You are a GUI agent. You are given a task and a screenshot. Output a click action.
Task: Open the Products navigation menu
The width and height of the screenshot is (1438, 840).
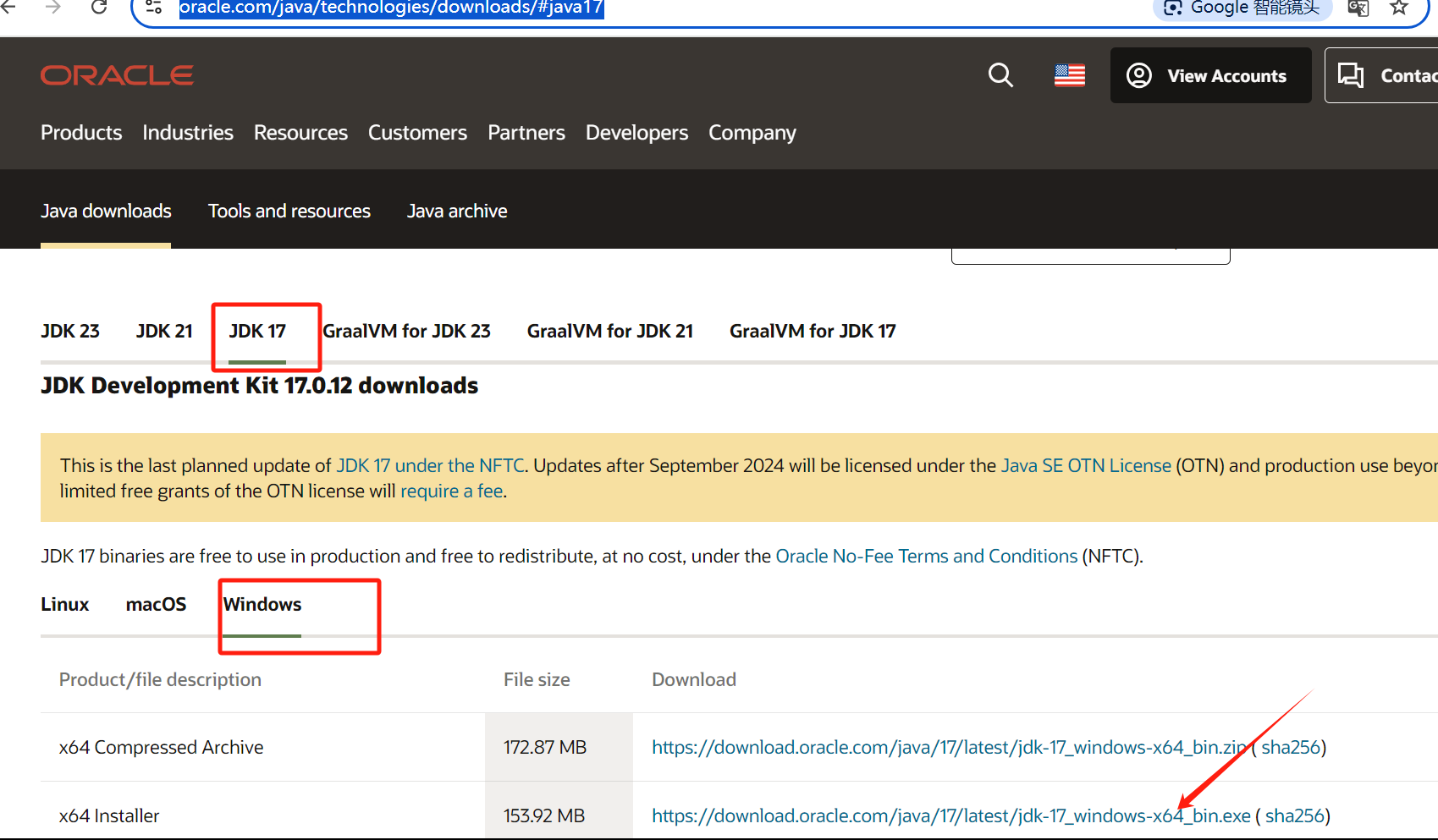80,132
